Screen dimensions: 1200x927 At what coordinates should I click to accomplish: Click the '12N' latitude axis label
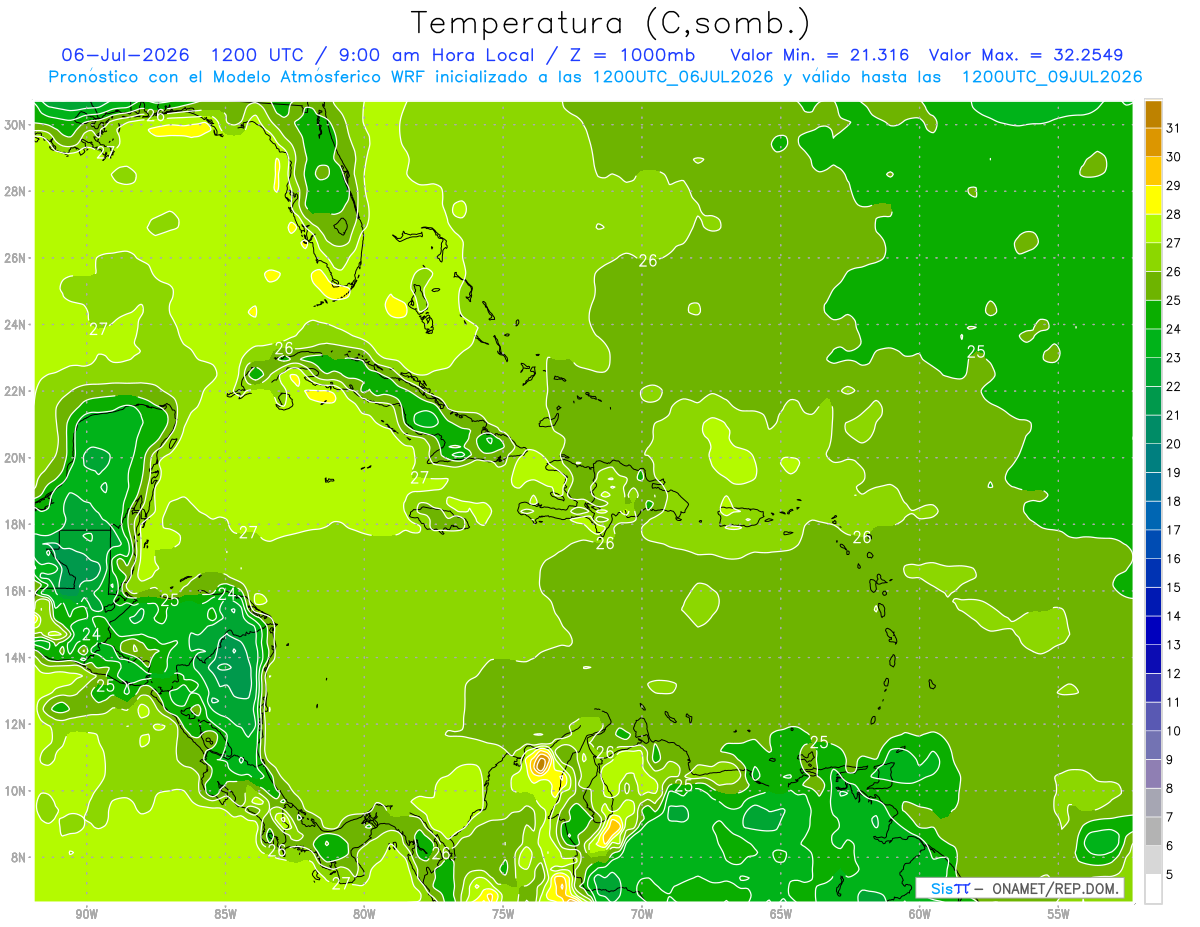pyautogui.click(x=17, y=724)
